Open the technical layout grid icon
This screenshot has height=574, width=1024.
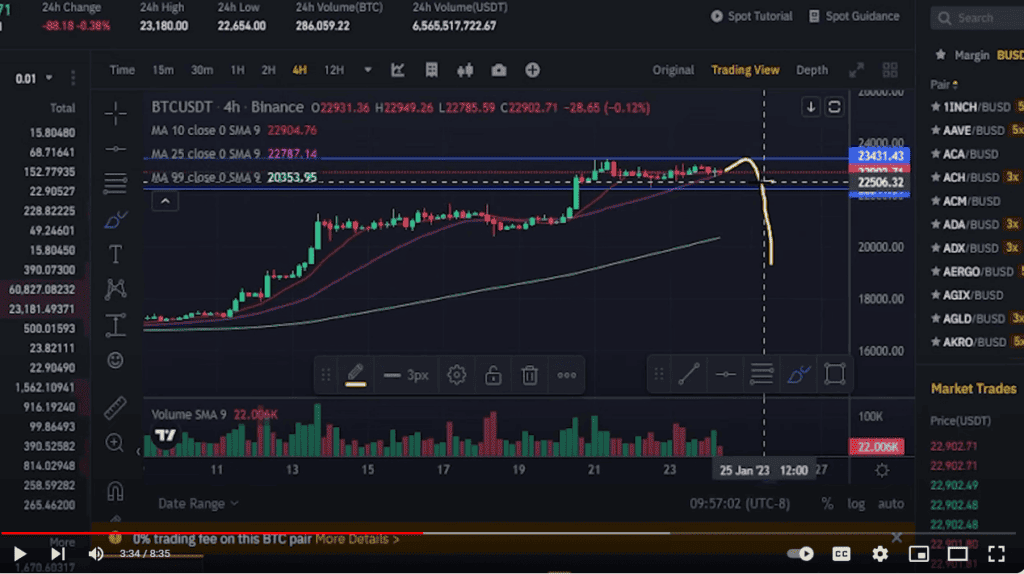point(431,70)
